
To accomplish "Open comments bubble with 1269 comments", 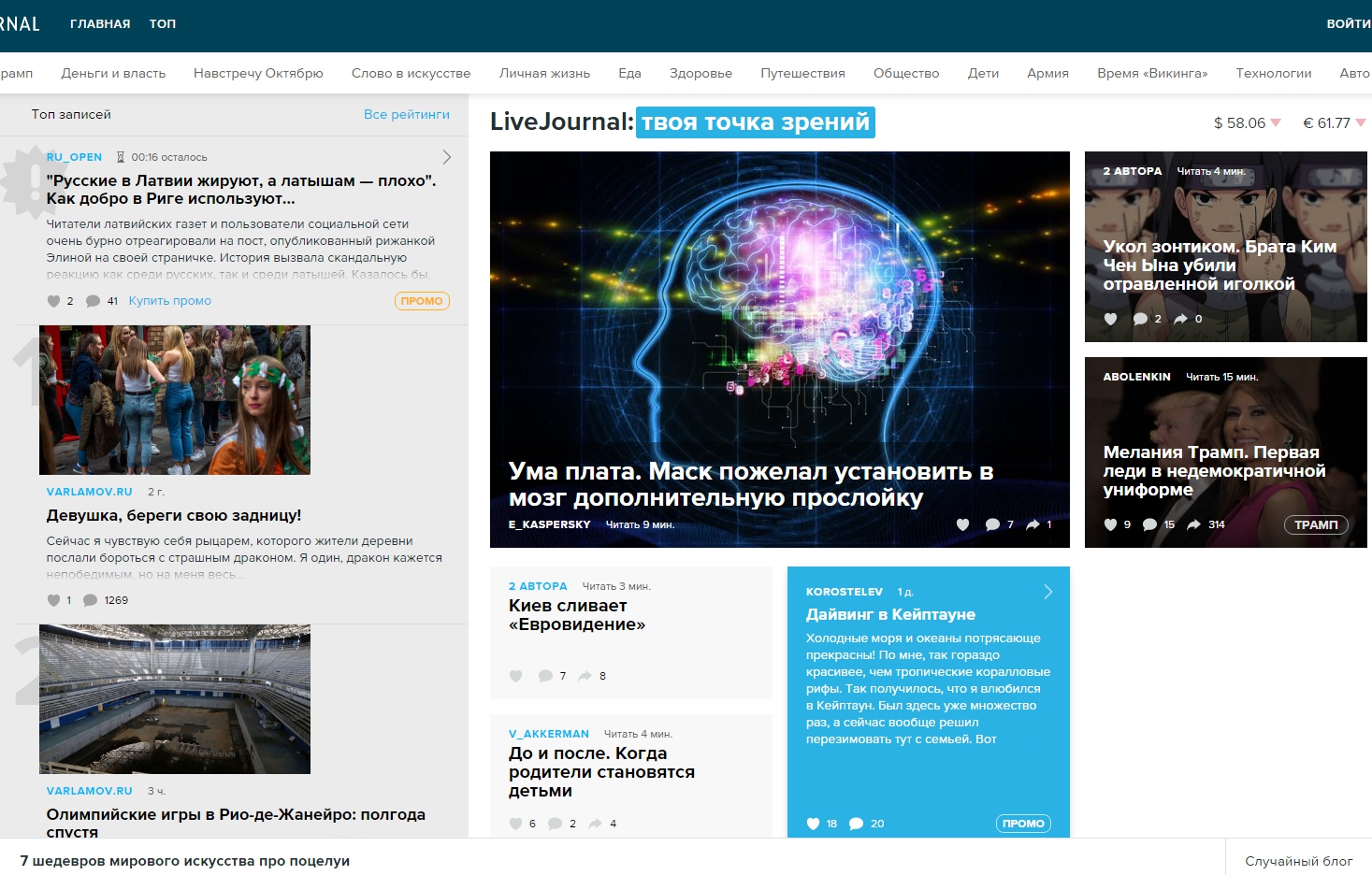I will (90, 600).
